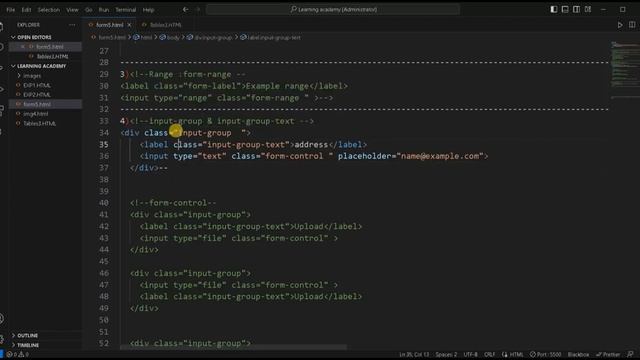Open the Selection menu
This screenshot has width=640, height=360.
[x=49, y=9]
